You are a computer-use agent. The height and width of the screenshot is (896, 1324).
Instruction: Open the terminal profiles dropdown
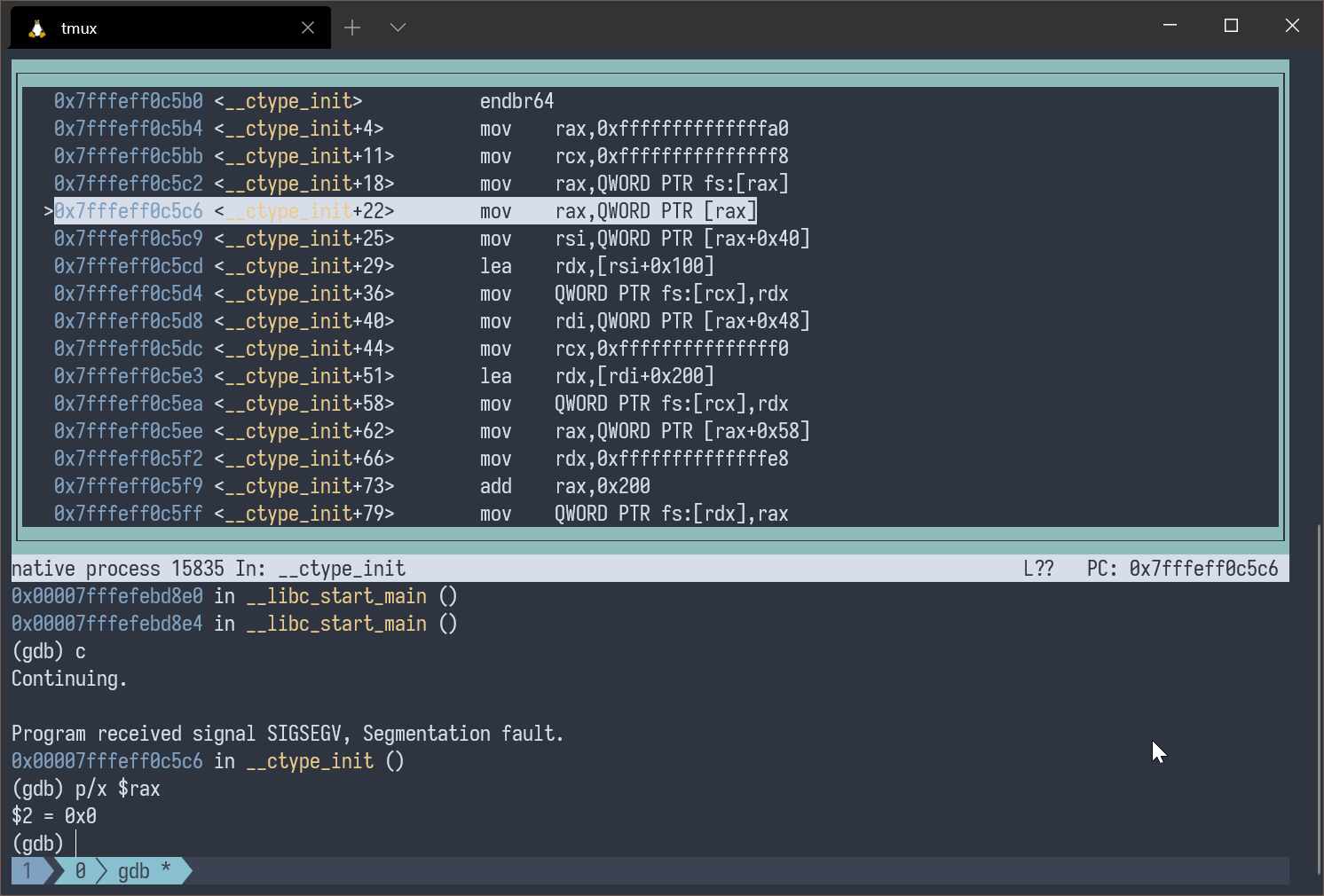tap(398, 28)
